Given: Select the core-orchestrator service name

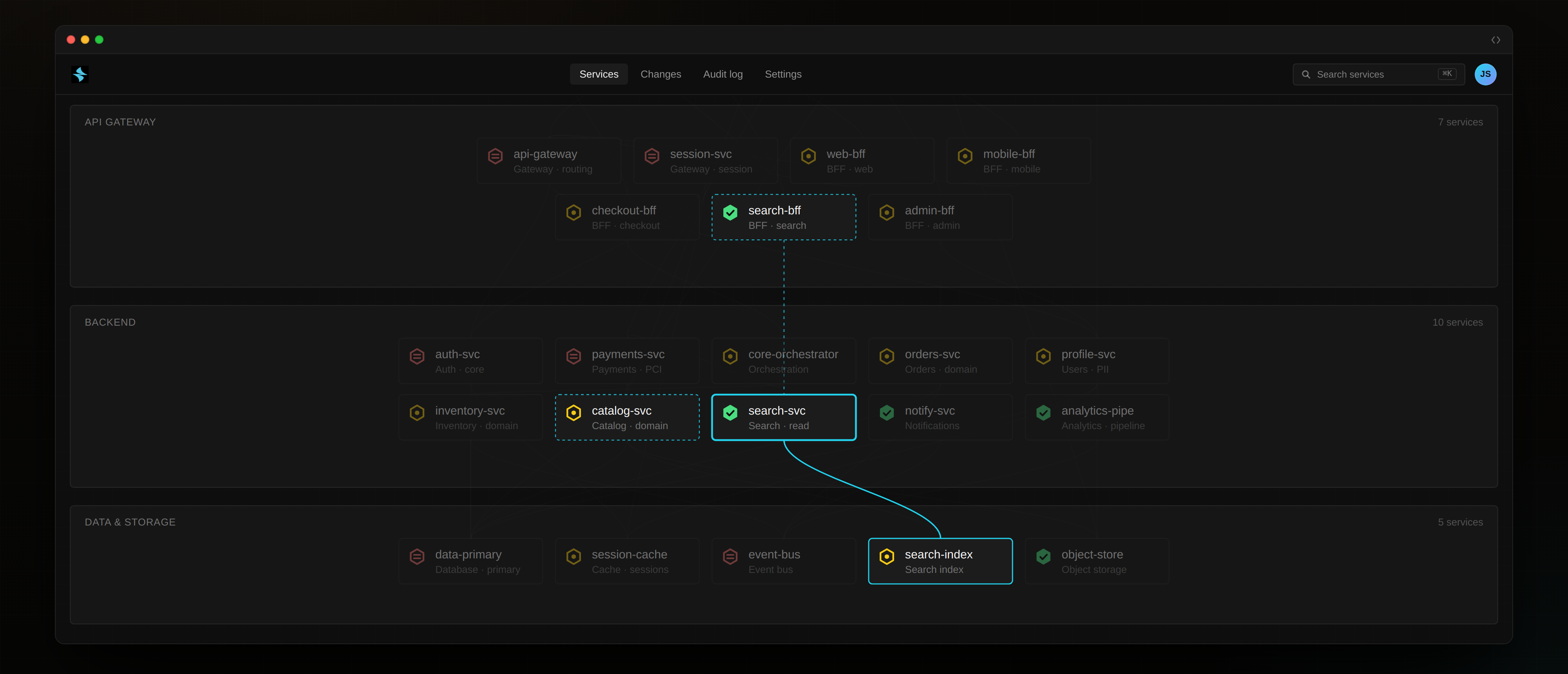Looking at the screenshot, I should click(793, 354).
